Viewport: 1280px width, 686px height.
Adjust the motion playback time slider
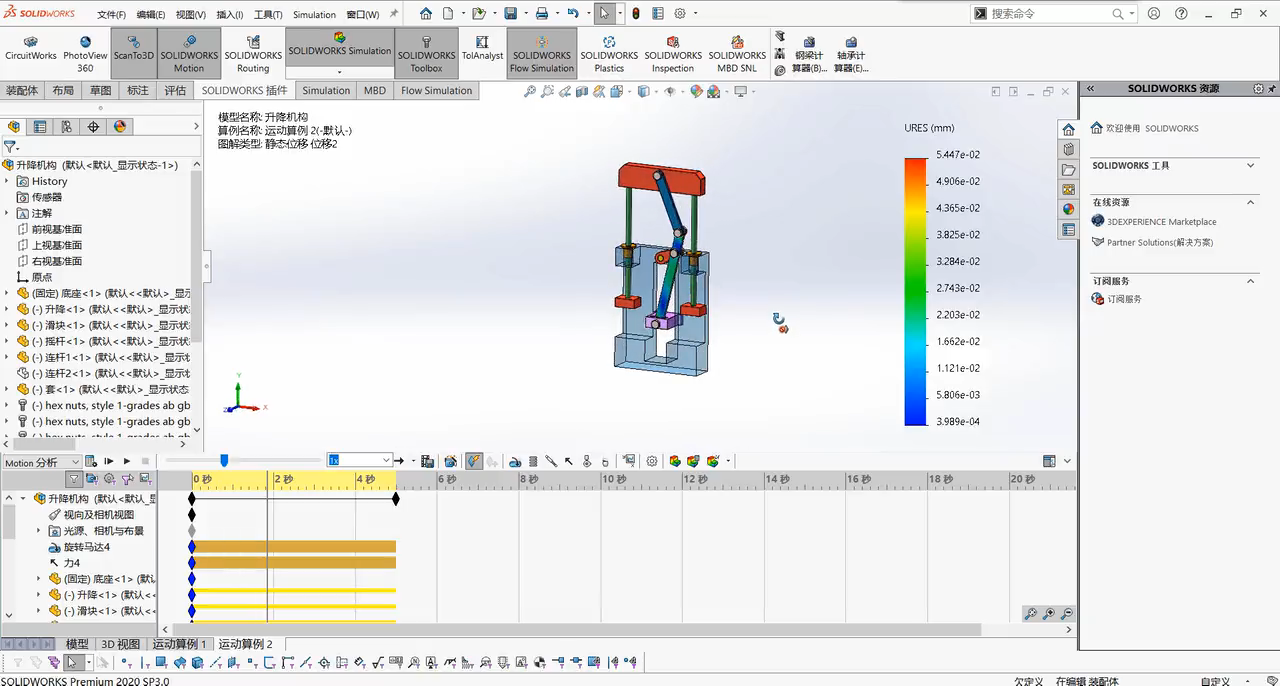(x=224, y=460)
